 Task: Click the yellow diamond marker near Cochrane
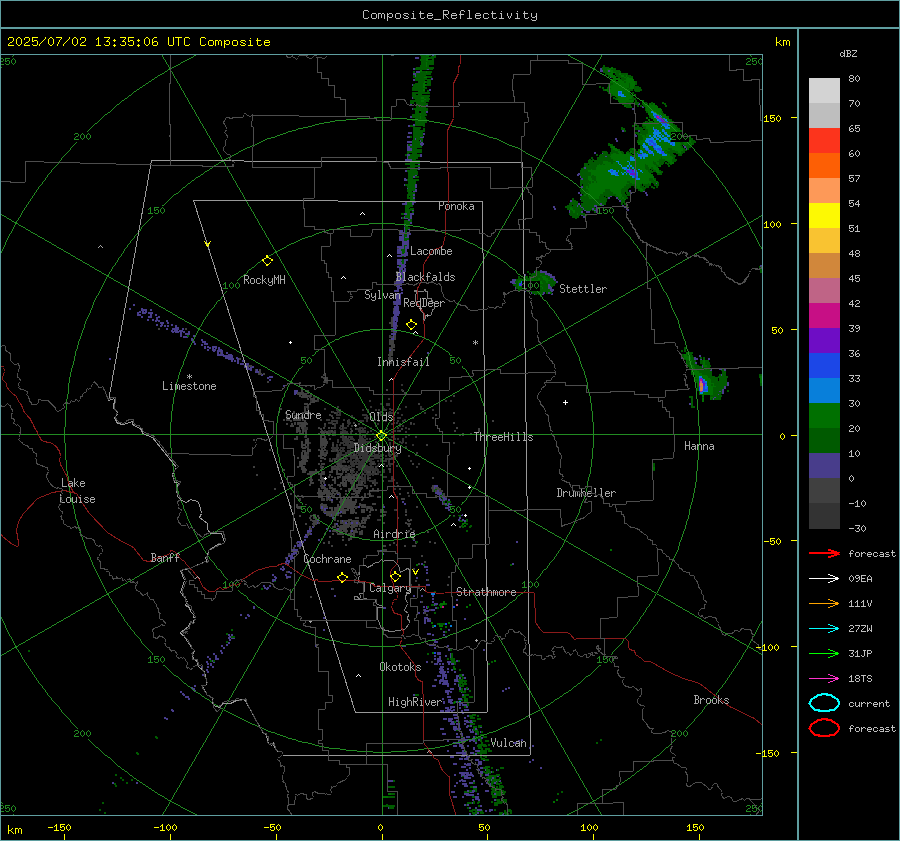(x=343, y=577)
